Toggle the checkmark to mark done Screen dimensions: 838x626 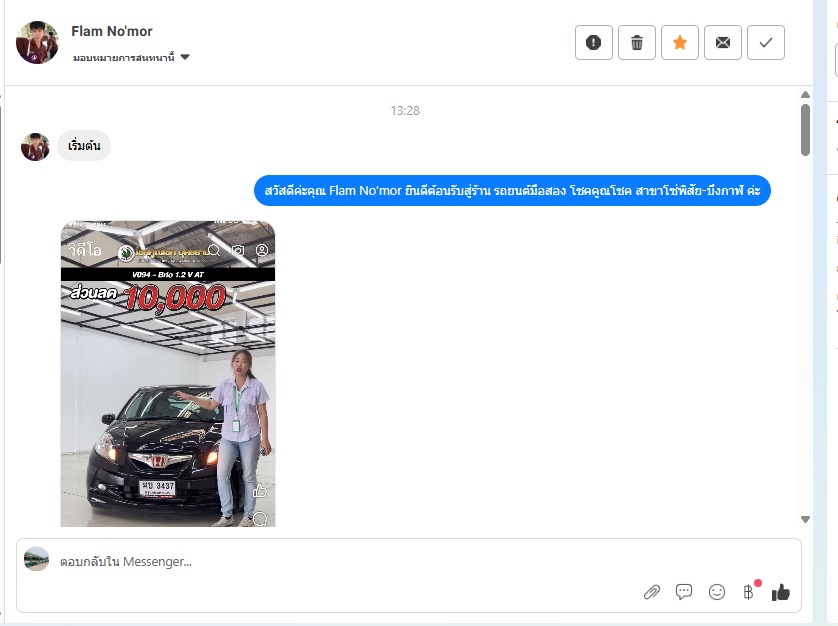pyautogui.click(x=766, y=43)
